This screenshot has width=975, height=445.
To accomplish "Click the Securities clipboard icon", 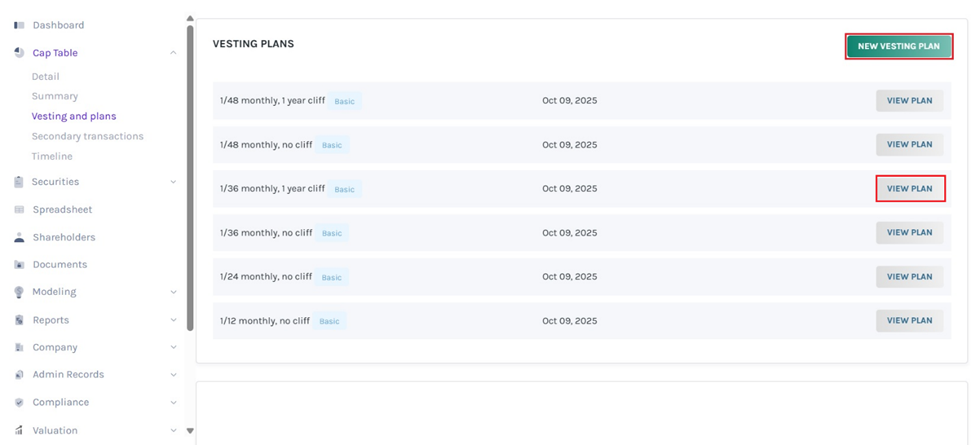I will point(19,182).
